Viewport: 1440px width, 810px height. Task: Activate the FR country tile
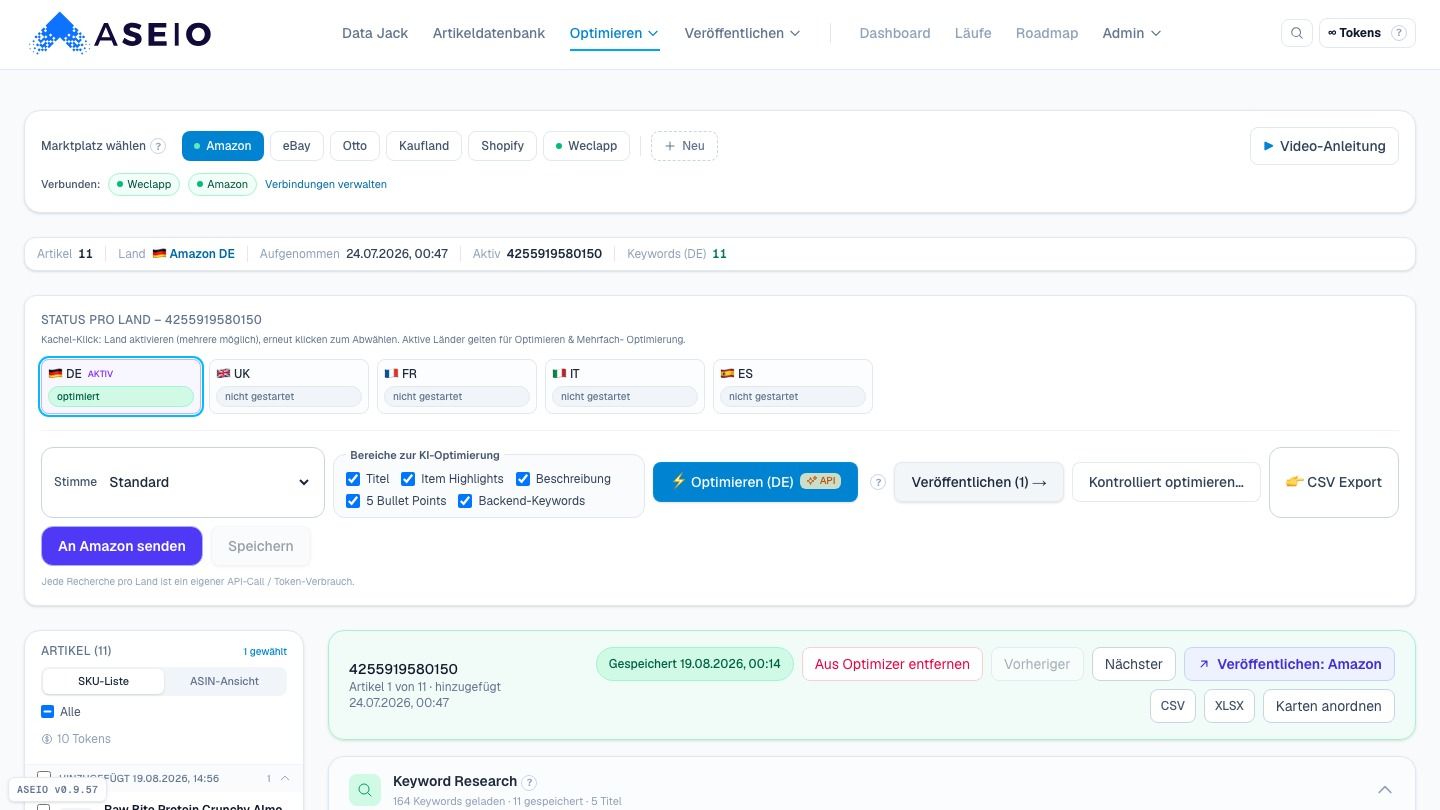pyautogui.click(x=457, y=386)
